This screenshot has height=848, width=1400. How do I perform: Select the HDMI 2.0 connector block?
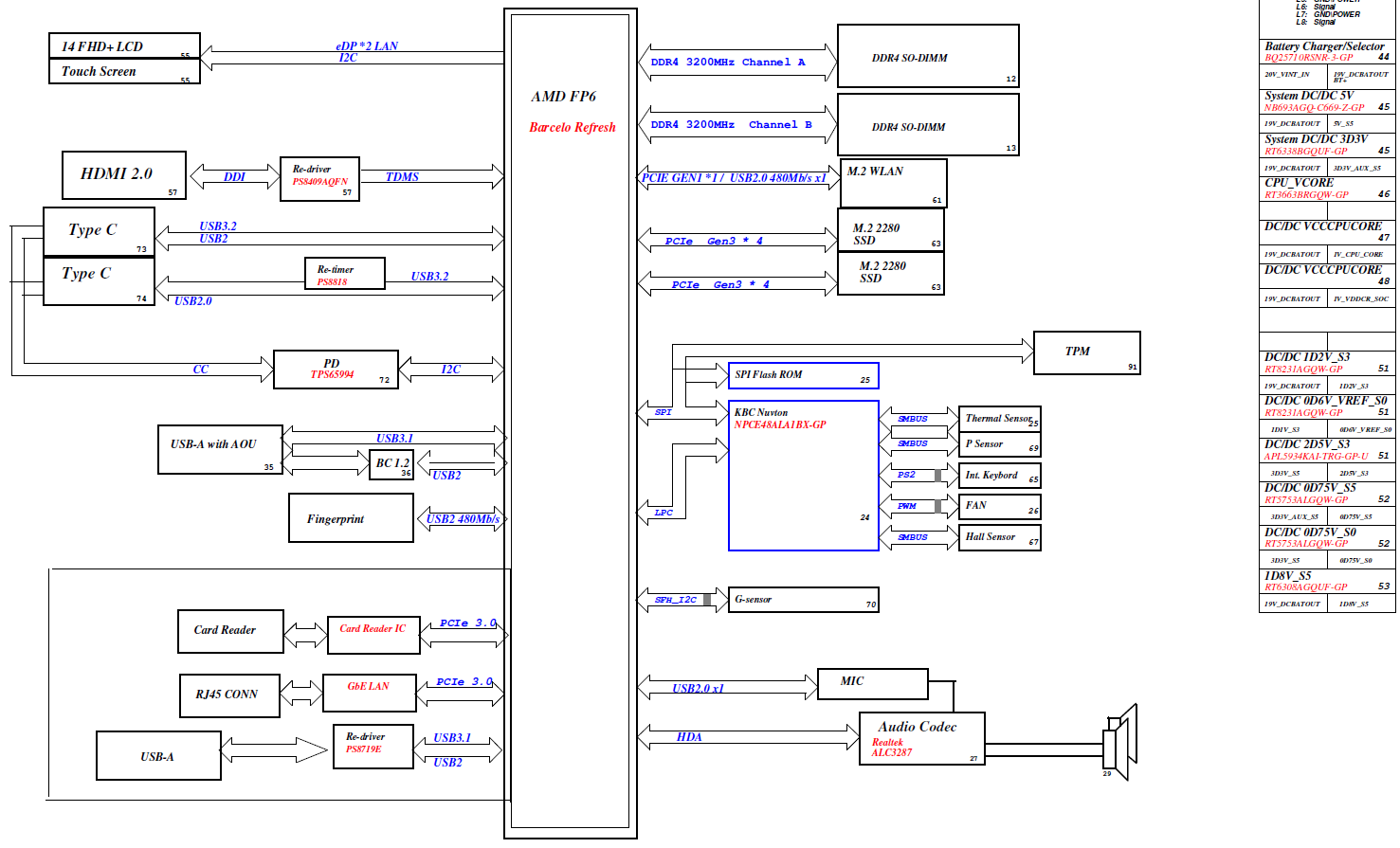click(123, 175)
